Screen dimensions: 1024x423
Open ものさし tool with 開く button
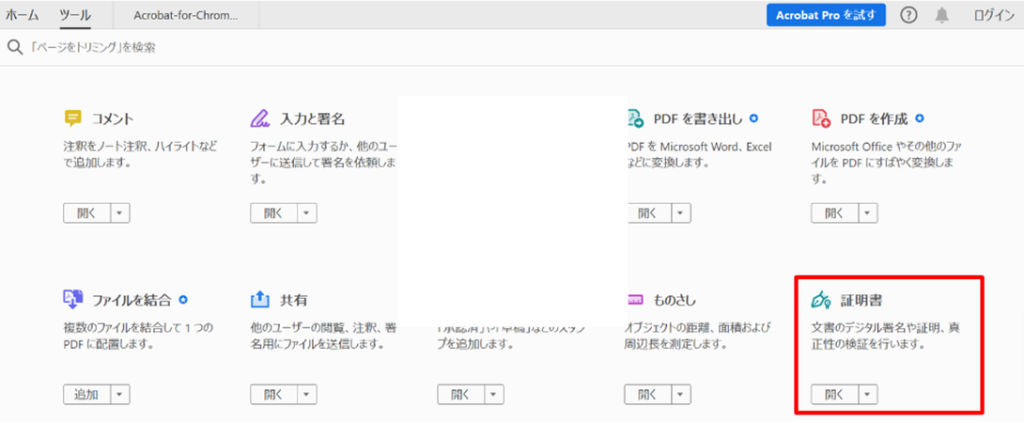(x=648, y=394)
